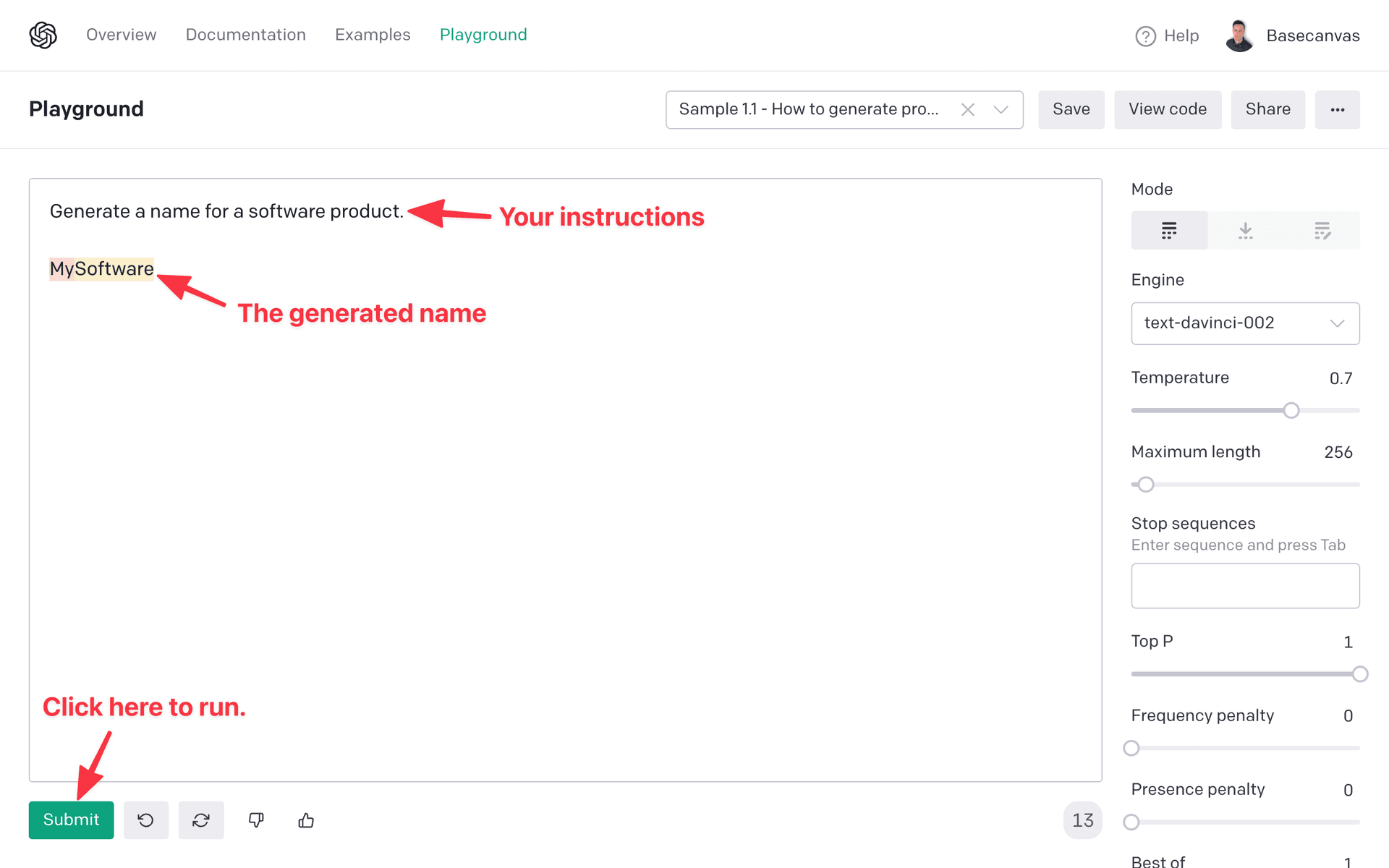Select the Complete mode icon
The width and height of the screenshot is (1389, 868).
[x=1169, y=231]
